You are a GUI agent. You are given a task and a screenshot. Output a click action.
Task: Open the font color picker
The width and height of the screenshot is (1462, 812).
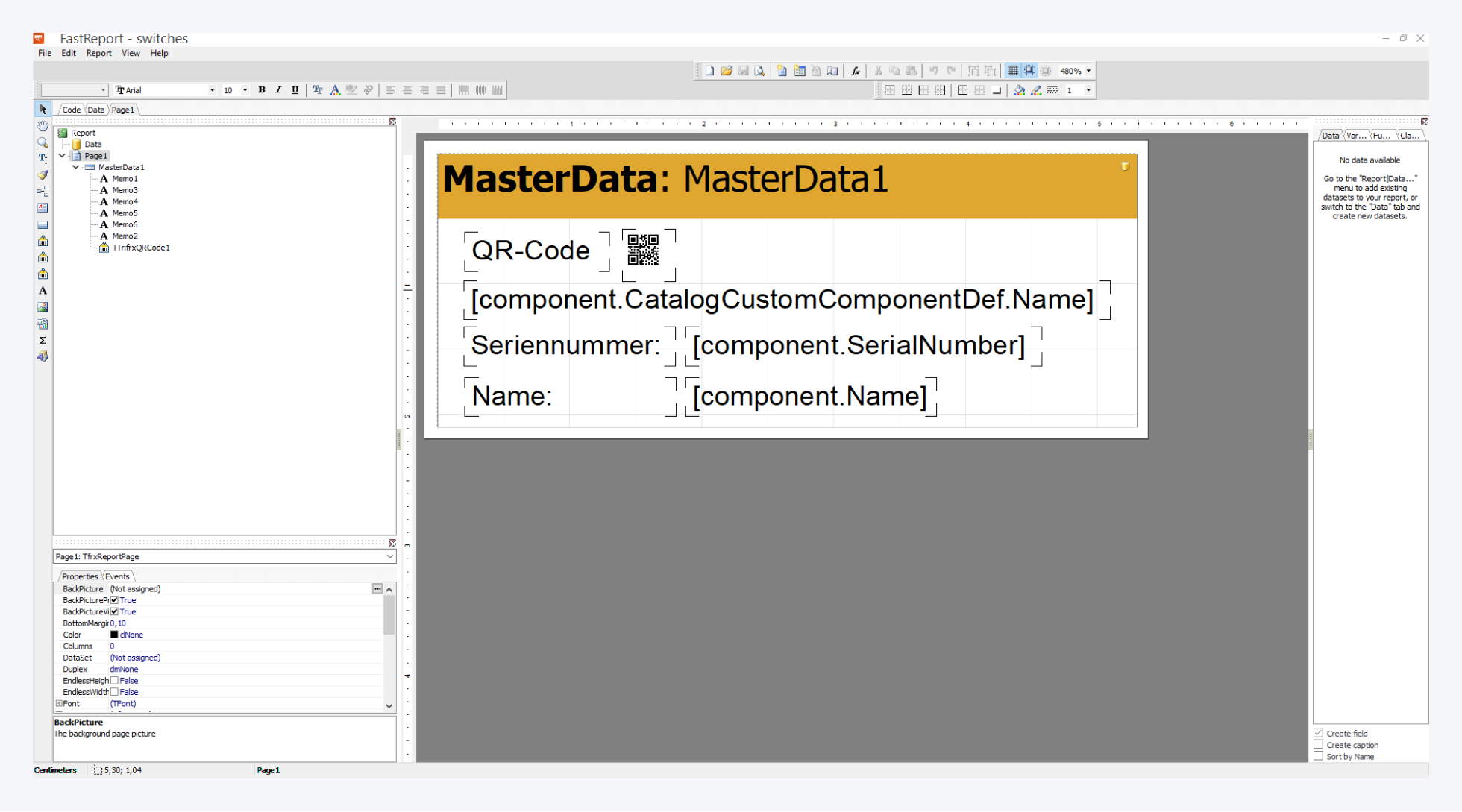335,90
